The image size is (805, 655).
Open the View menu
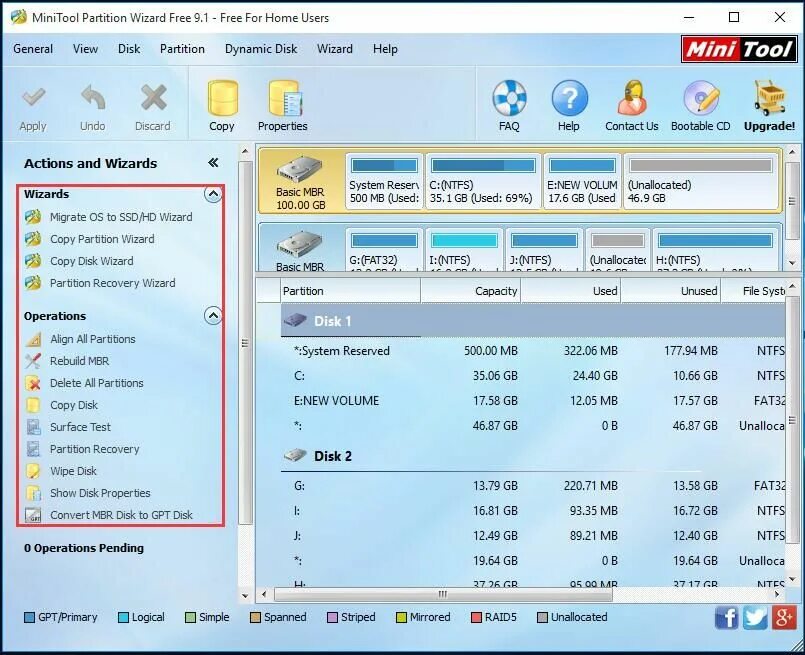point(85,49)
